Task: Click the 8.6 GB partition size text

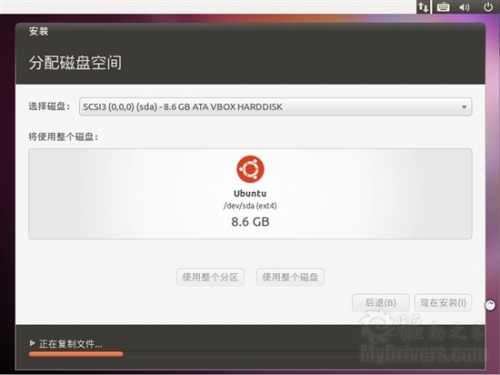Action: [x=250, y=222]
